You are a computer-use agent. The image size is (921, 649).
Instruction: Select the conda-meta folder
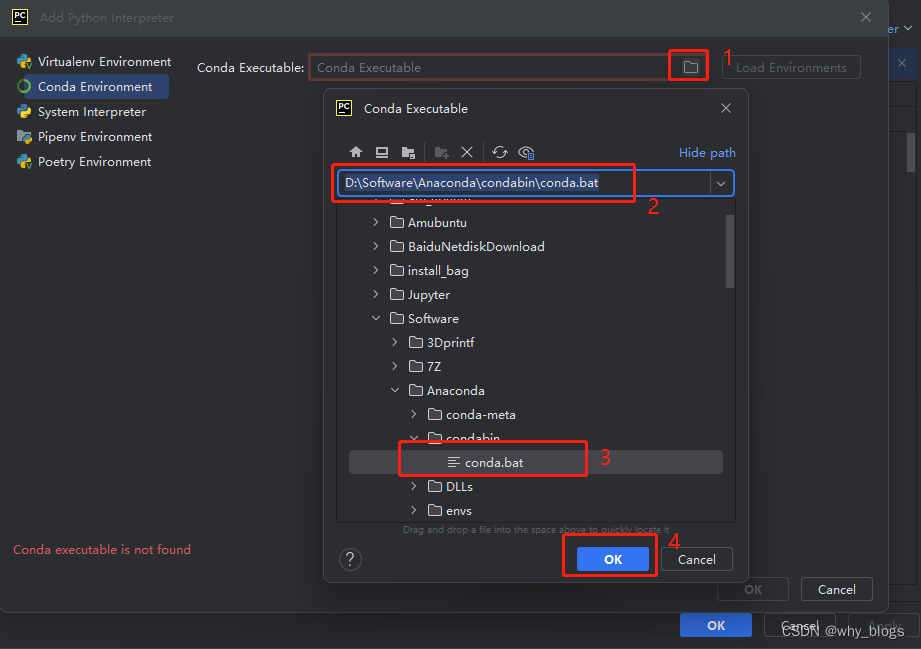tap(472, 415)
